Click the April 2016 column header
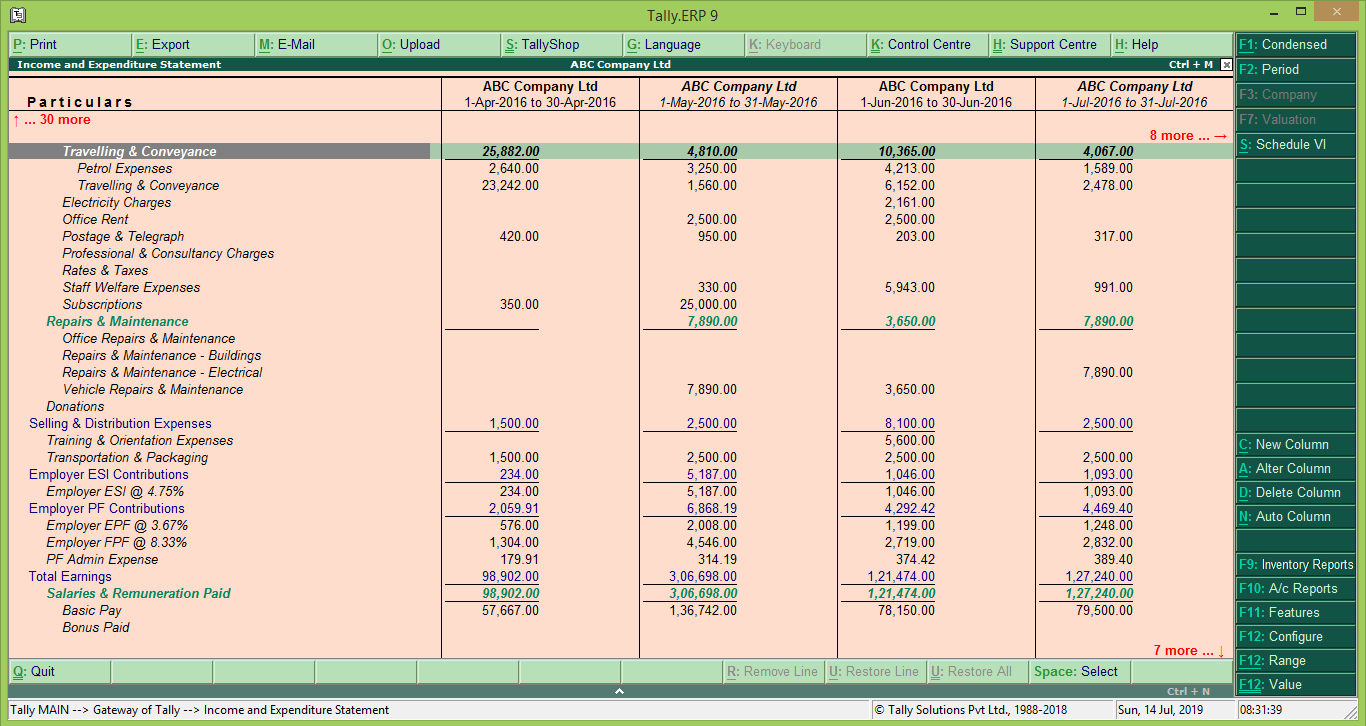1366x726 pixels. [x=540, y=95]
